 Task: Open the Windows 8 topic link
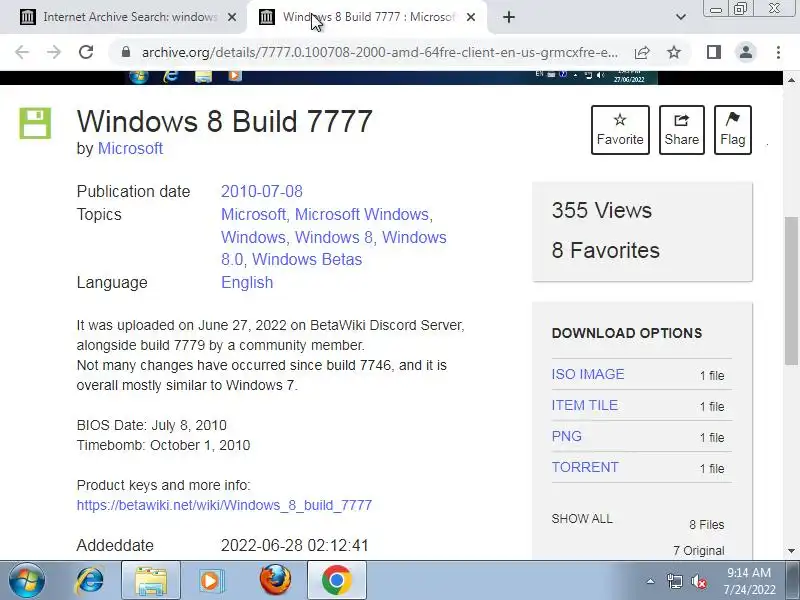pyautogui.click(x=334, y=237)
